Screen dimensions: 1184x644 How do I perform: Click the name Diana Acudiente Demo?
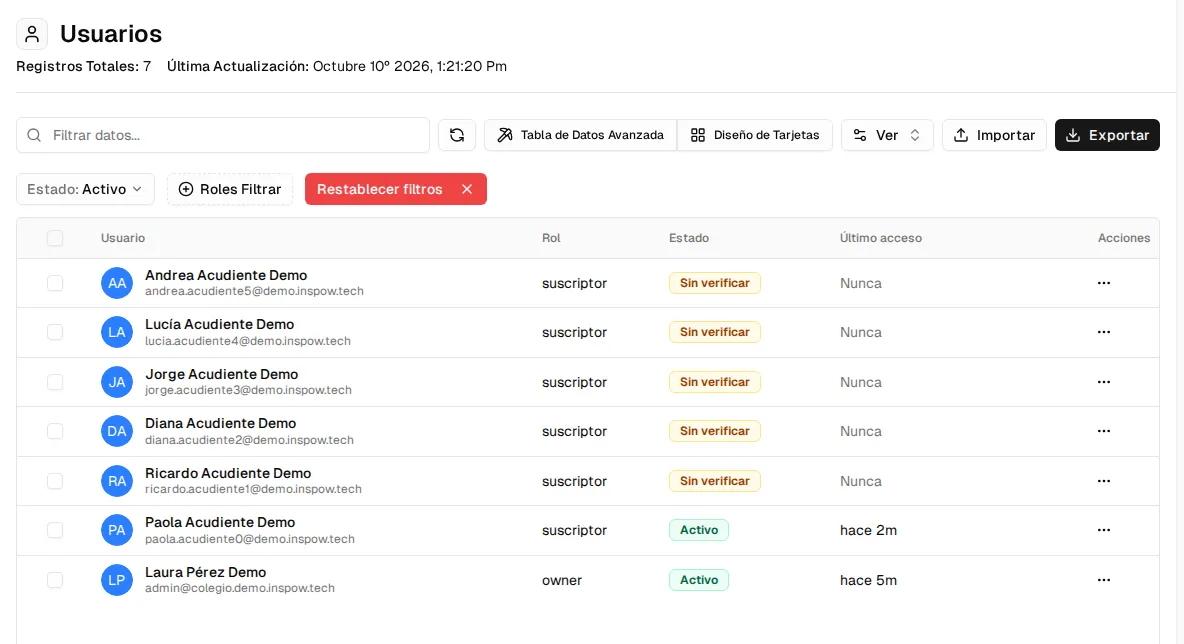click(x=220, y=424)
